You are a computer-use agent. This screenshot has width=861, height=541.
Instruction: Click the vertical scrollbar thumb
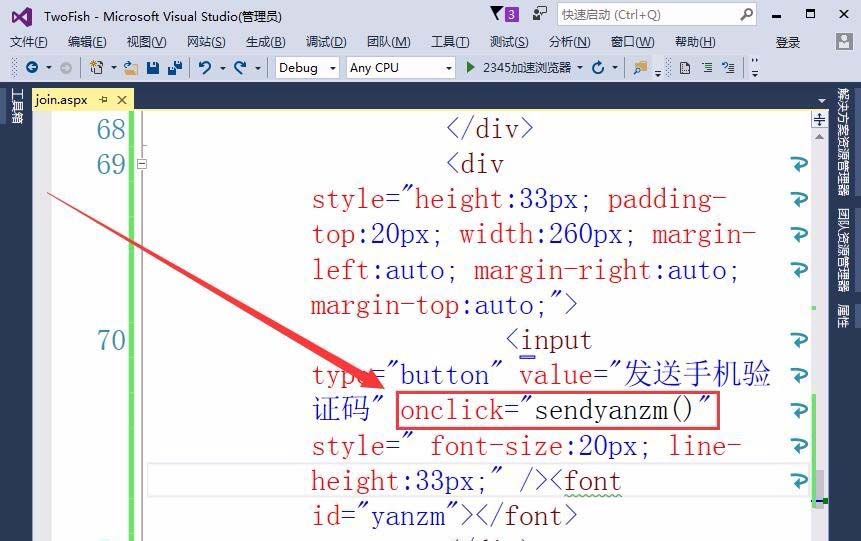pyautogui.click(x=818, y=487)
